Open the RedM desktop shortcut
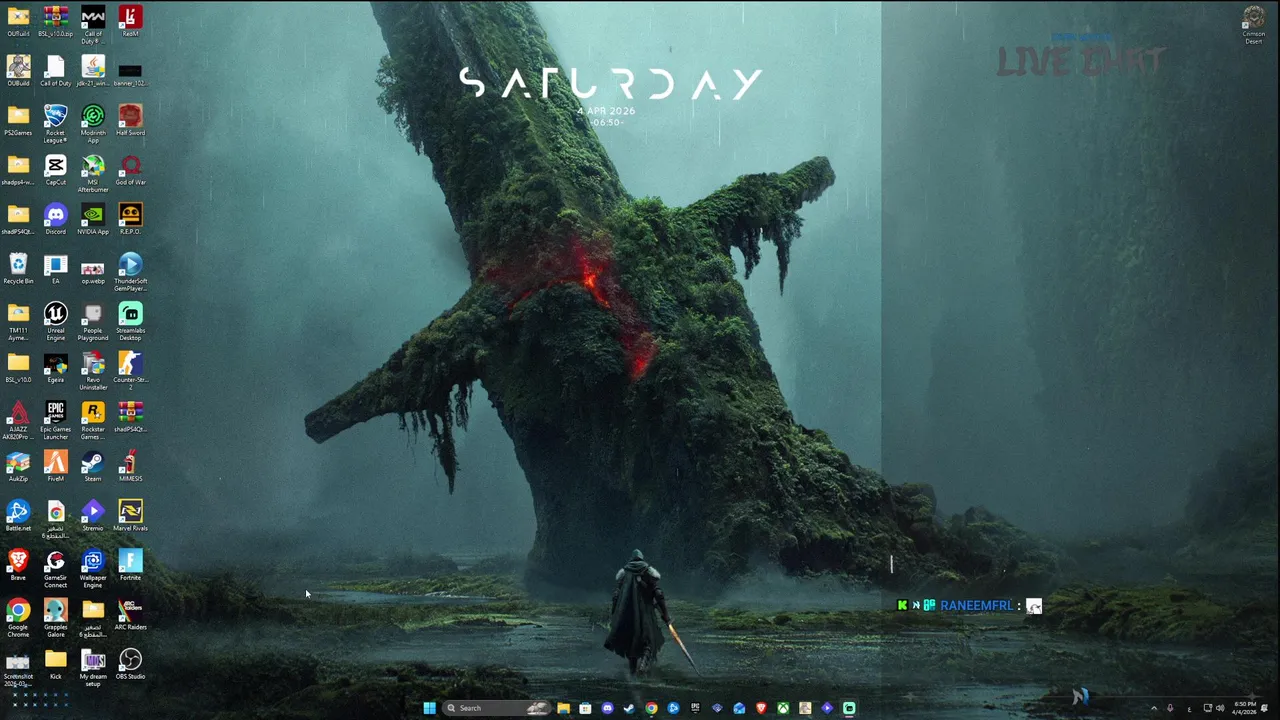1280x720 pixels. tap(130, 22)
